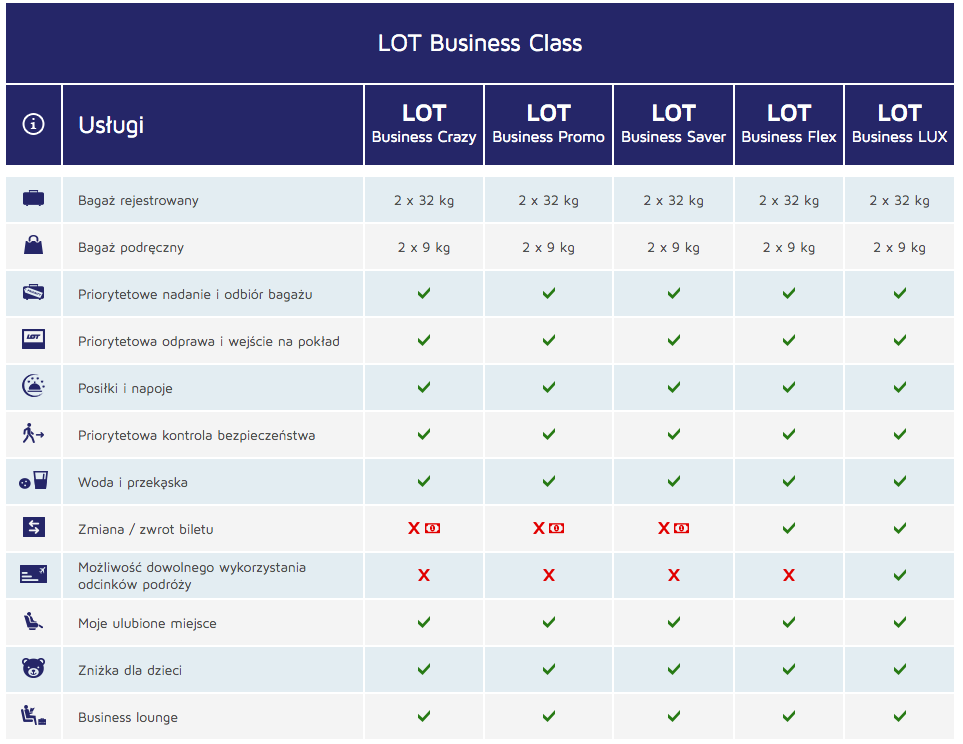Click the Zmiana / zwrot biletu label

click(x=146, y=529)
